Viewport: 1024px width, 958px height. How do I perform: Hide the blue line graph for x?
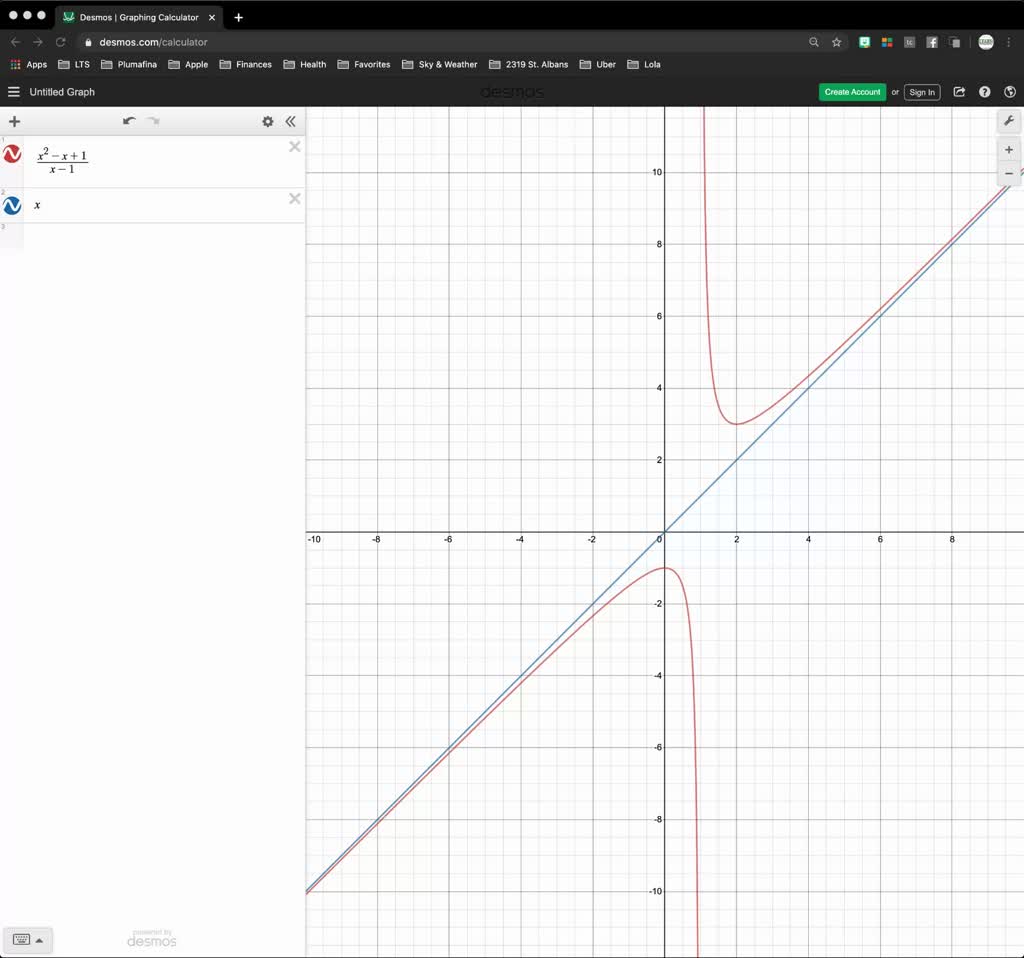pyautogui.click(x=12, y=205)
